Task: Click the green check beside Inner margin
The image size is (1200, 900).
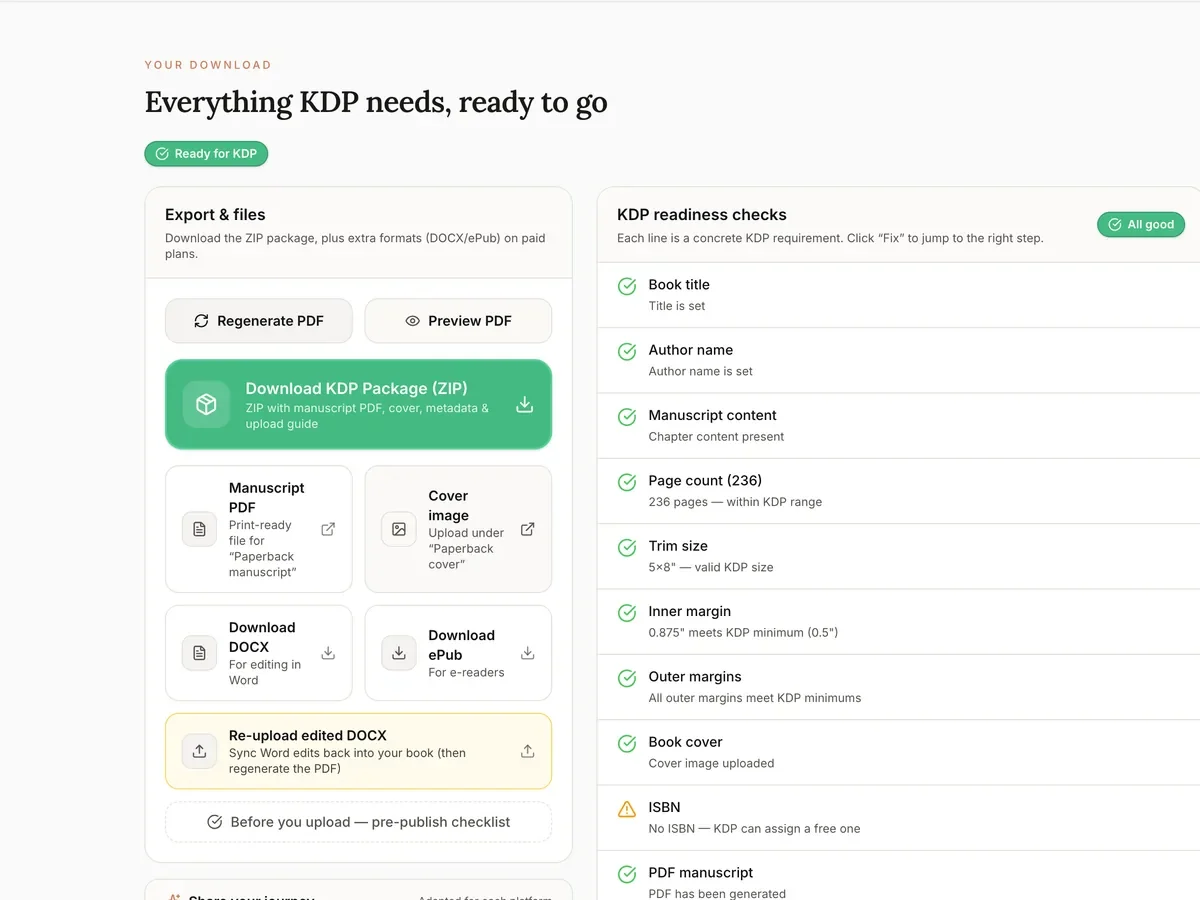Action: pyautogui.click(x=627, y=613)
